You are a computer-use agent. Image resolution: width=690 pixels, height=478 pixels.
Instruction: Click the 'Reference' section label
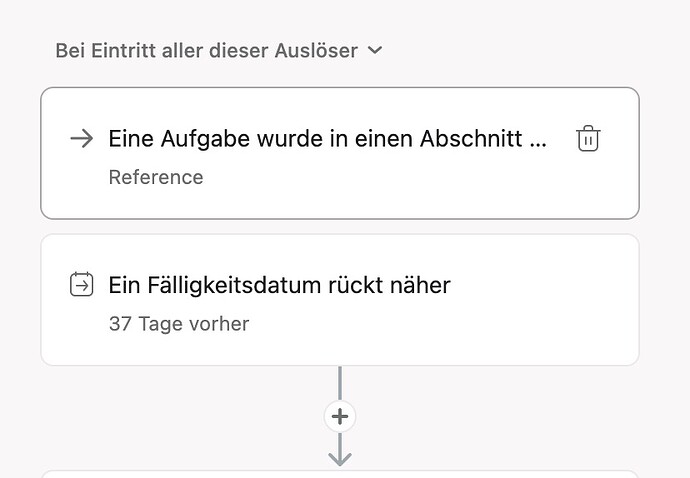[155, 177]
